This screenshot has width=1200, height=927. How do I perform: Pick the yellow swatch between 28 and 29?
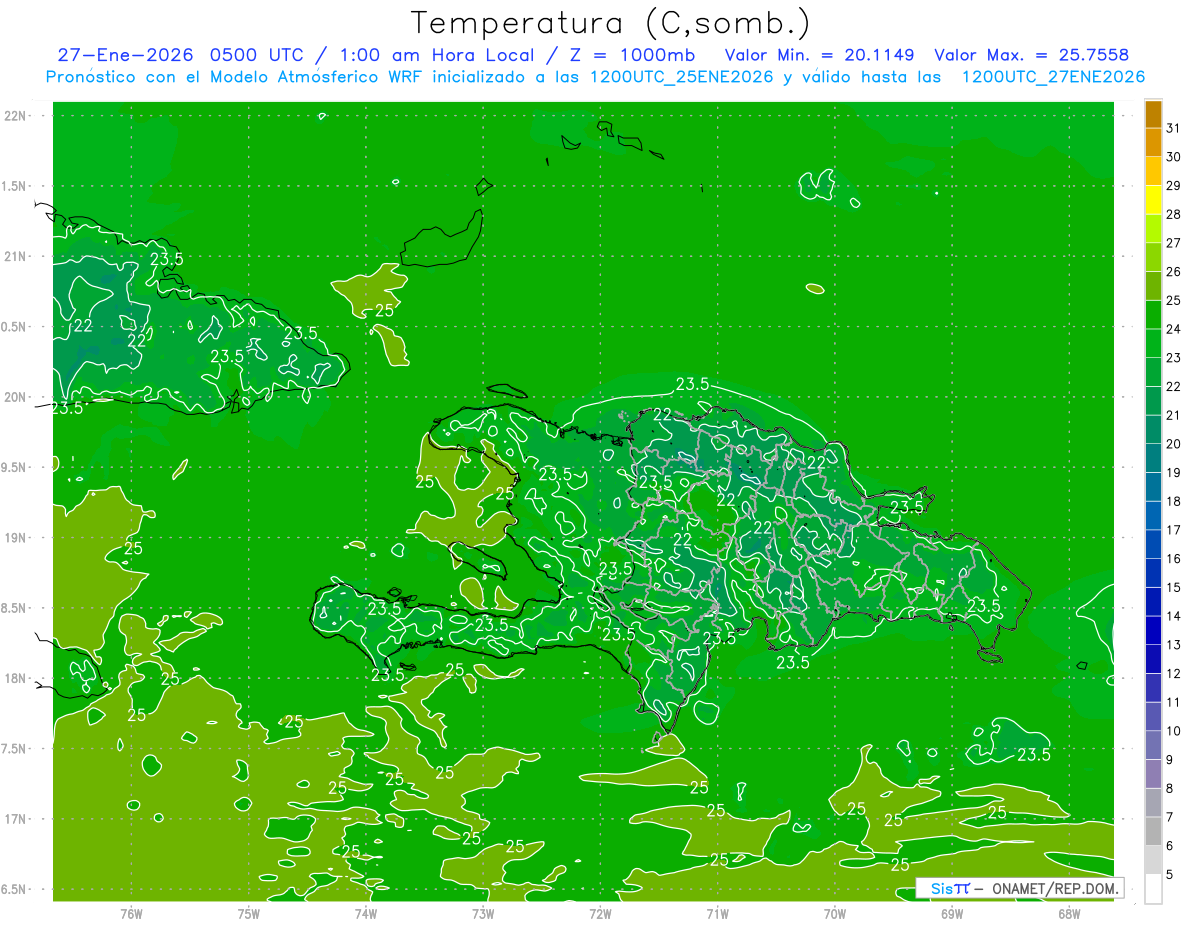click(1153, 200)
